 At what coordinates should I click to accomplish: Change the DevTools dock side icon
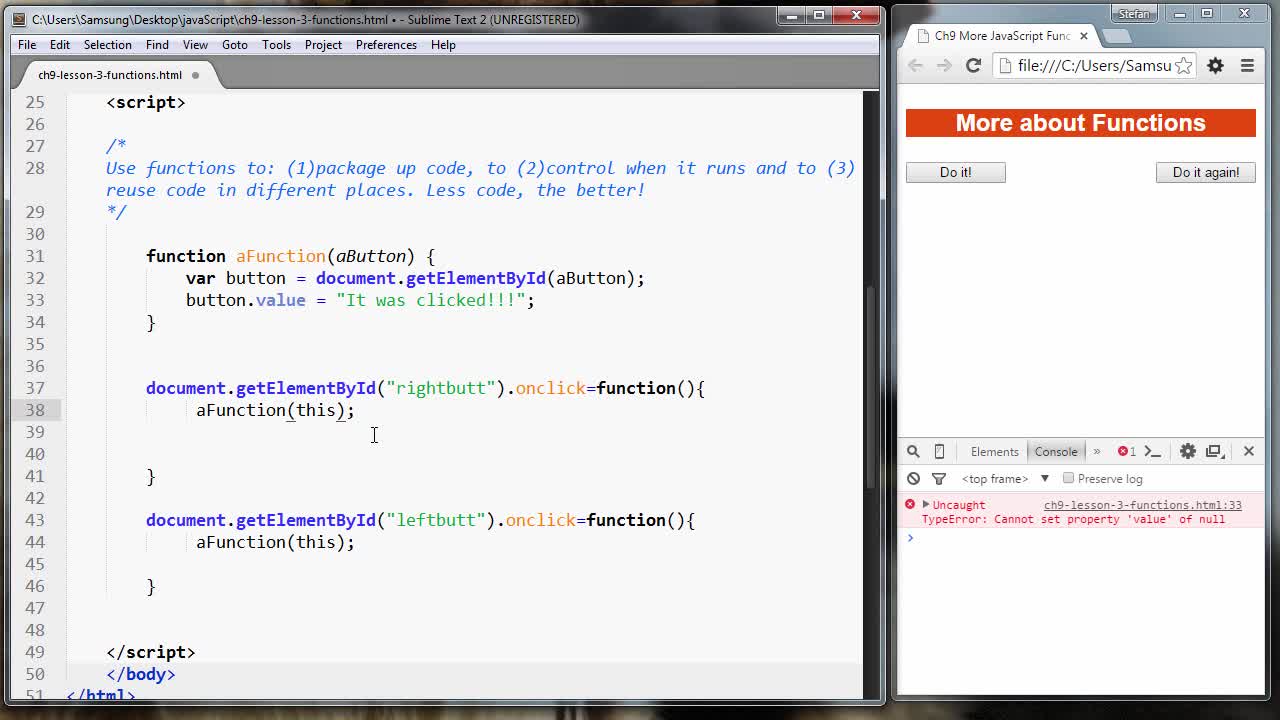coord(1215,452)
